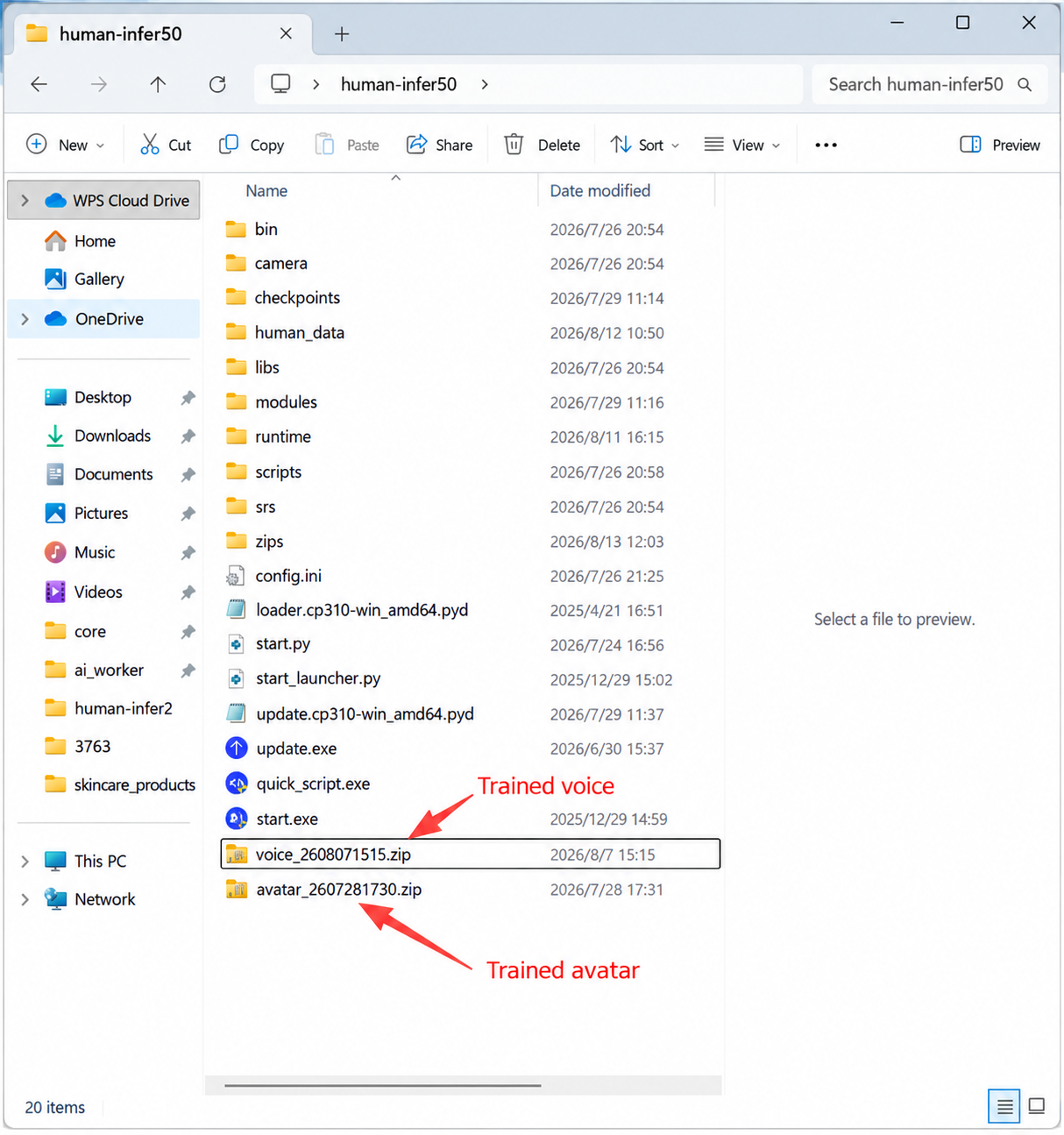This screenshot has height=1135, width=1064.
Task: Select the start.exe file icon
Action: [237, 819]
